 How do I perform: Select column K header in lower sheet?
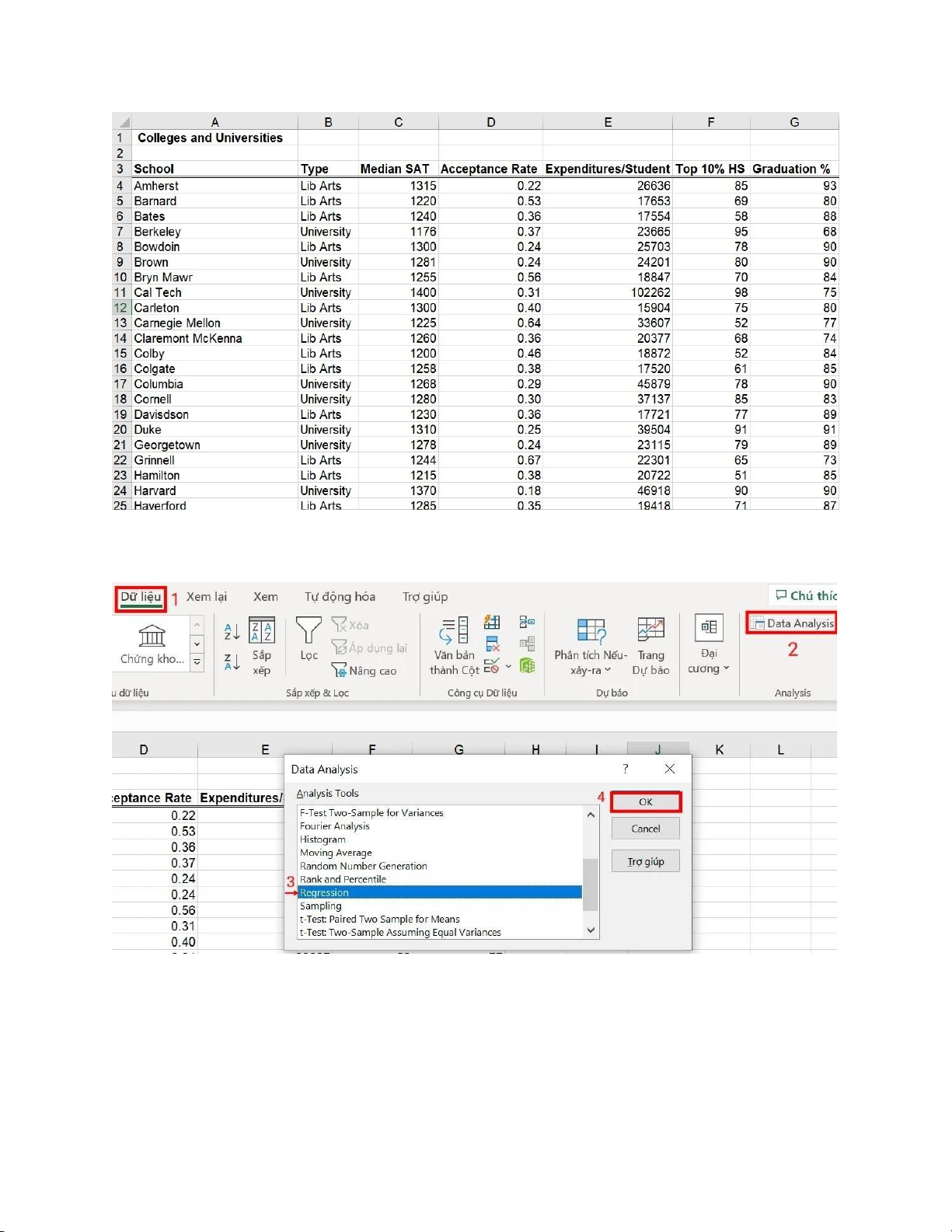point(720,749)
